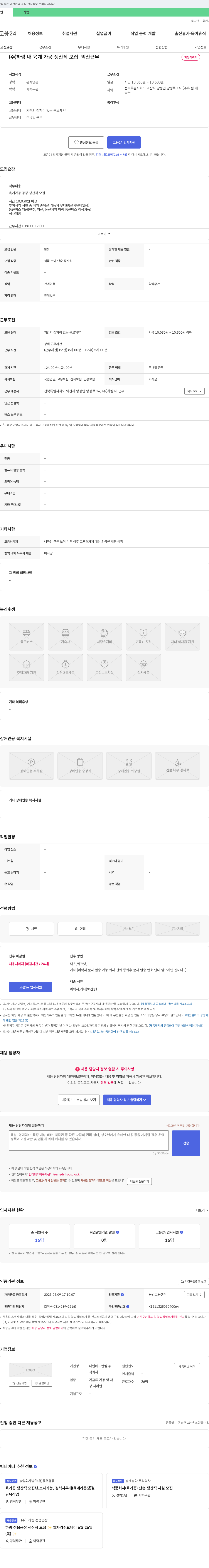This screenshot has height=1568, width=209.
Task: Click the 서류 screening method box
Action: (31, 929)
